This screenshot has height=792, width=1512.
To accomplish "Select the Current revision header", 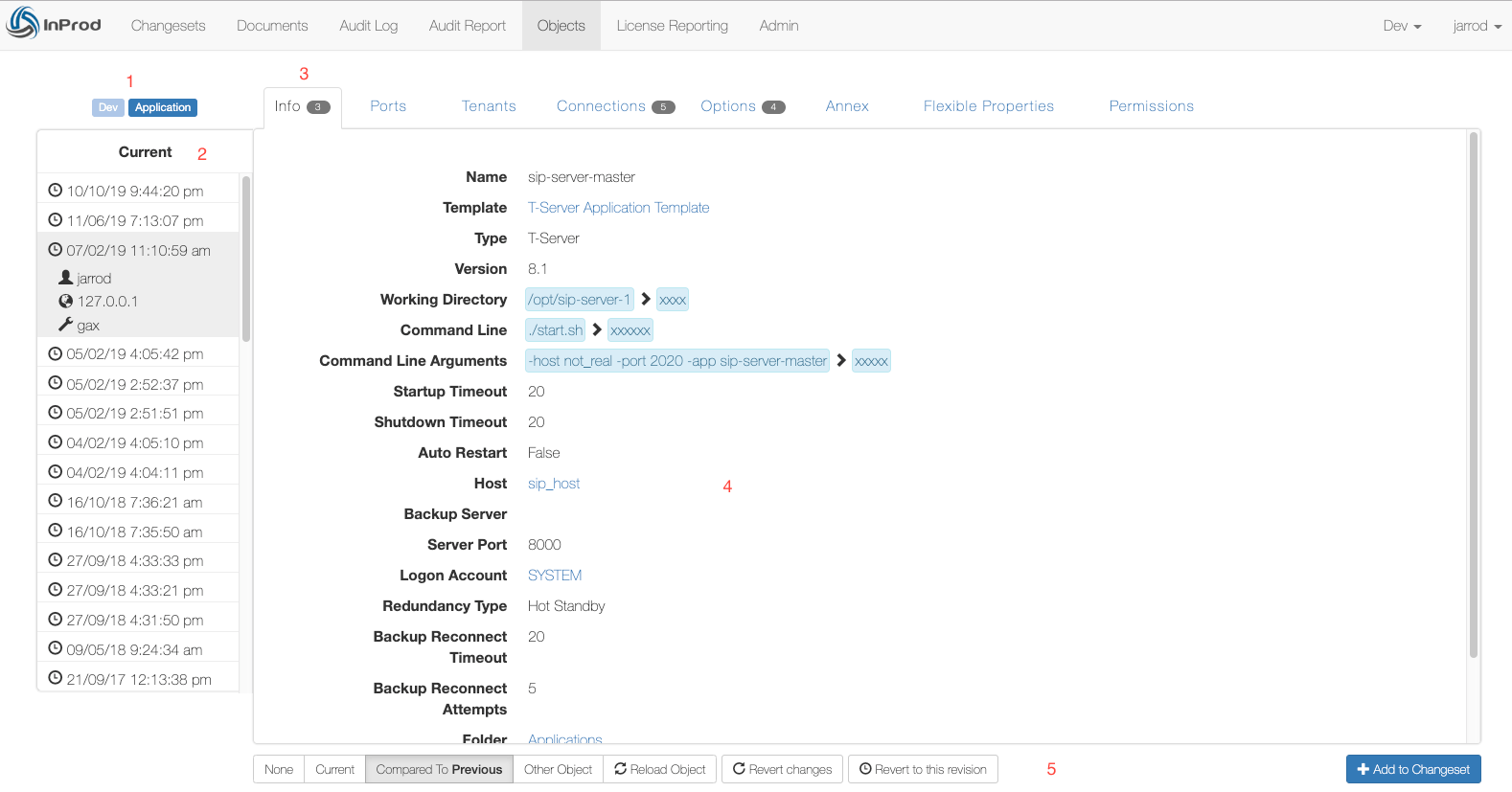I will coord(145,152).
